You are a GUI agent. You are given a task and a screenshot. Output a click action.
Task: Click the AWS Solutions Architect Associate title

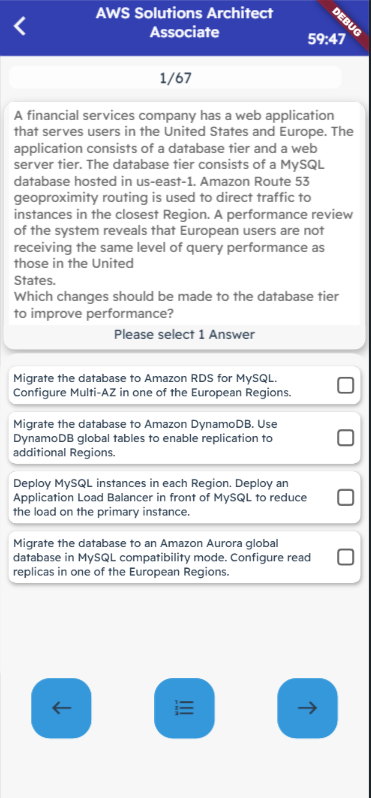click(x=184, y=23)
